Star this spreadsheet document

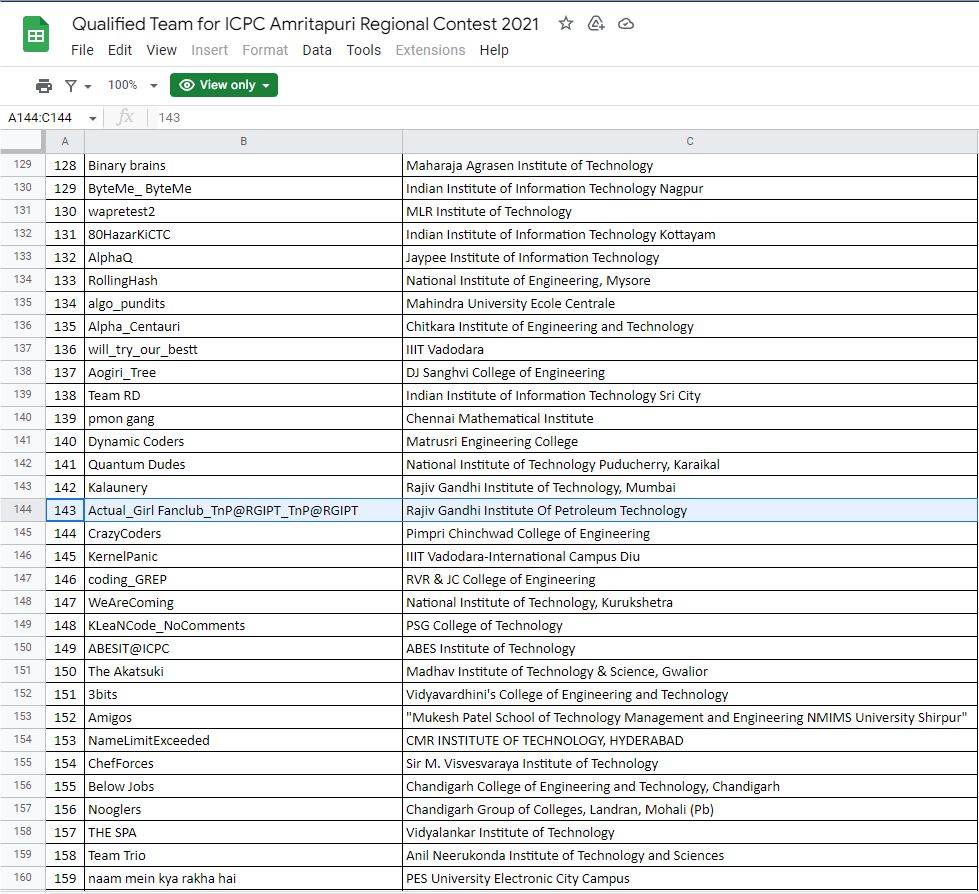[x=566, y=24]
